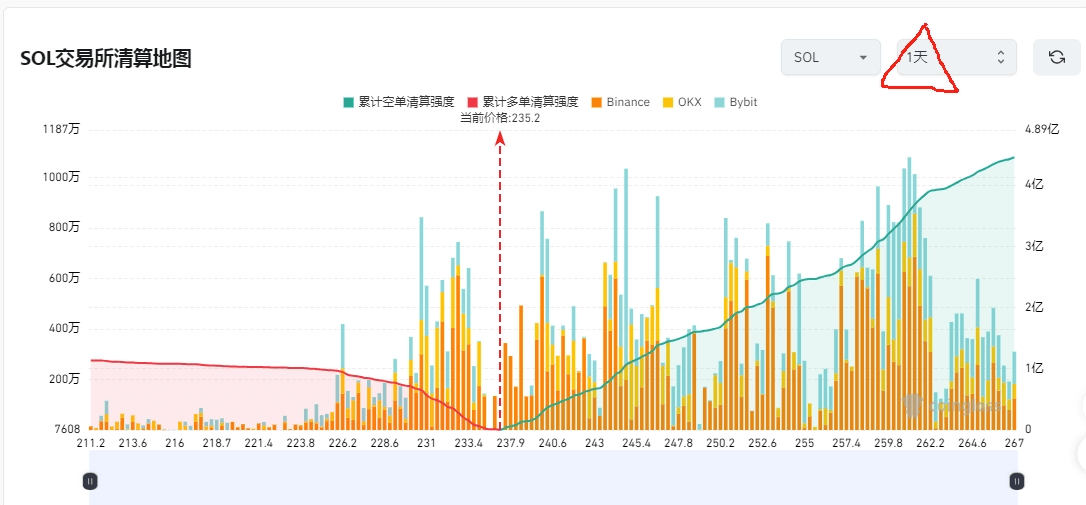Image resolution: width=1086 pixels, height=505 pixels.
Task: Click the caret arrow in SOL selector
Action: click(x=862, y=58)
